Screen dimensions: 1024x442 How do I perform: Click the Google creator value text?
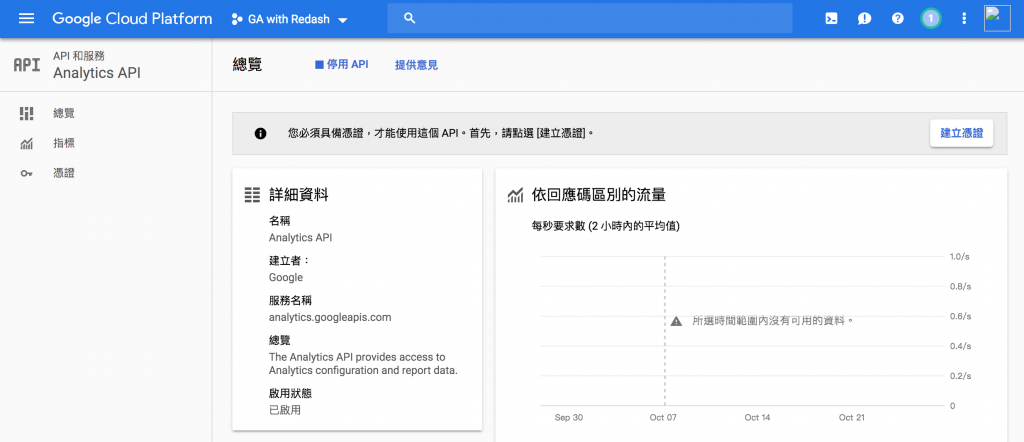286,277
